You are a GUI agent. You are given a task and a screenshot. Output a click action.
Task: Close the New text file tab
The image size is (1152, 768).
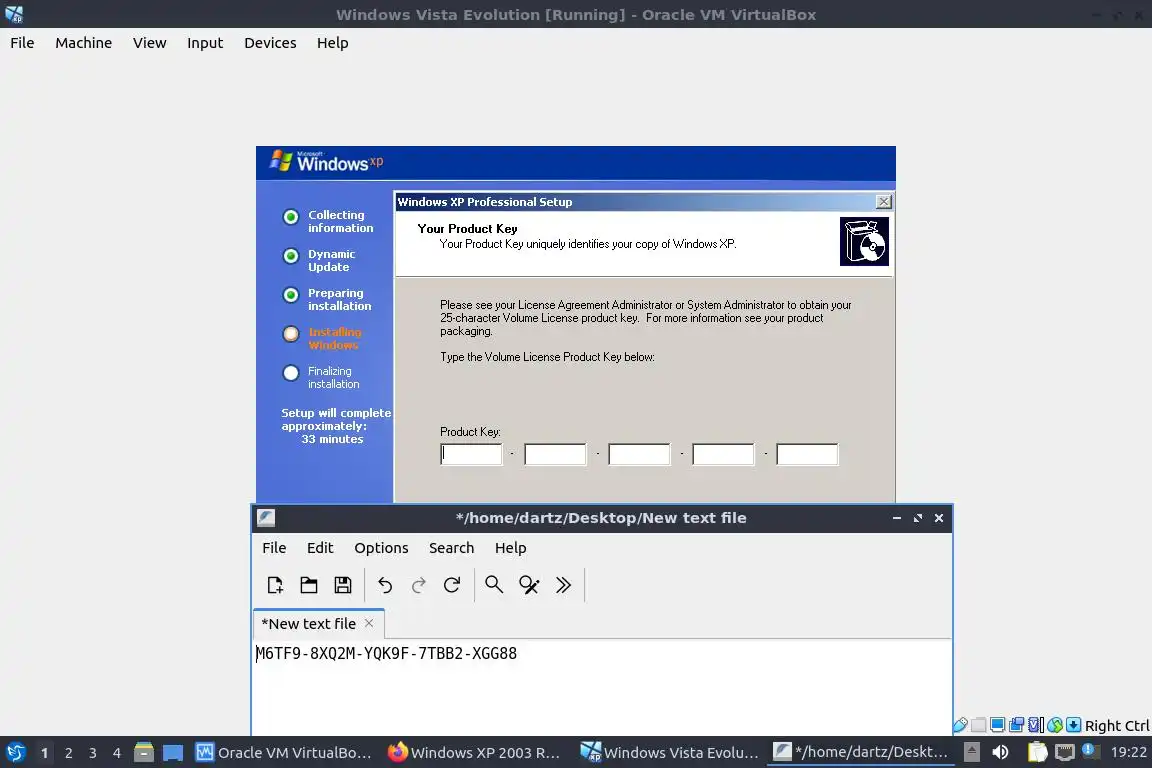[369, 623]
